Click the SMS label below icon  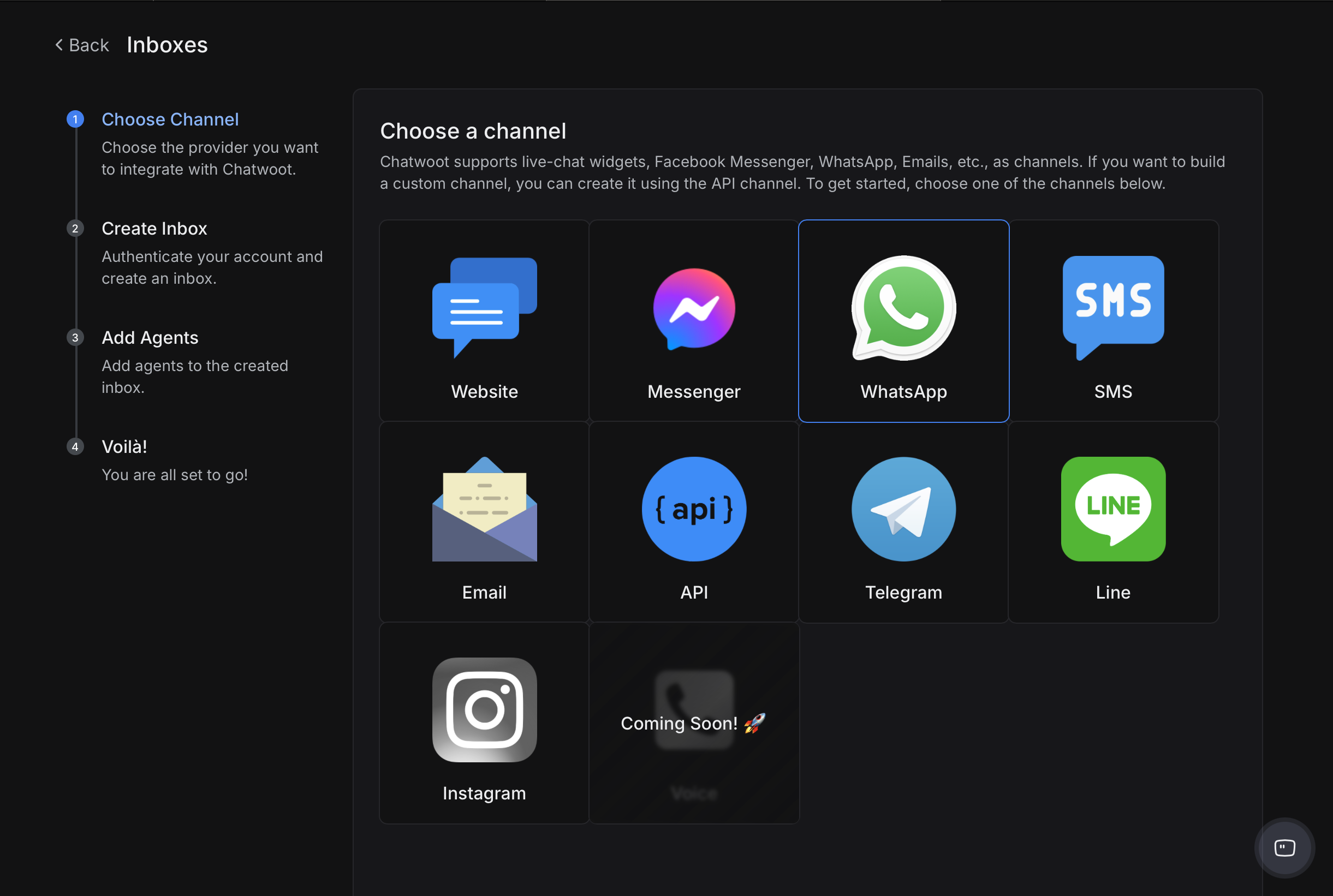coord(1113,391)
